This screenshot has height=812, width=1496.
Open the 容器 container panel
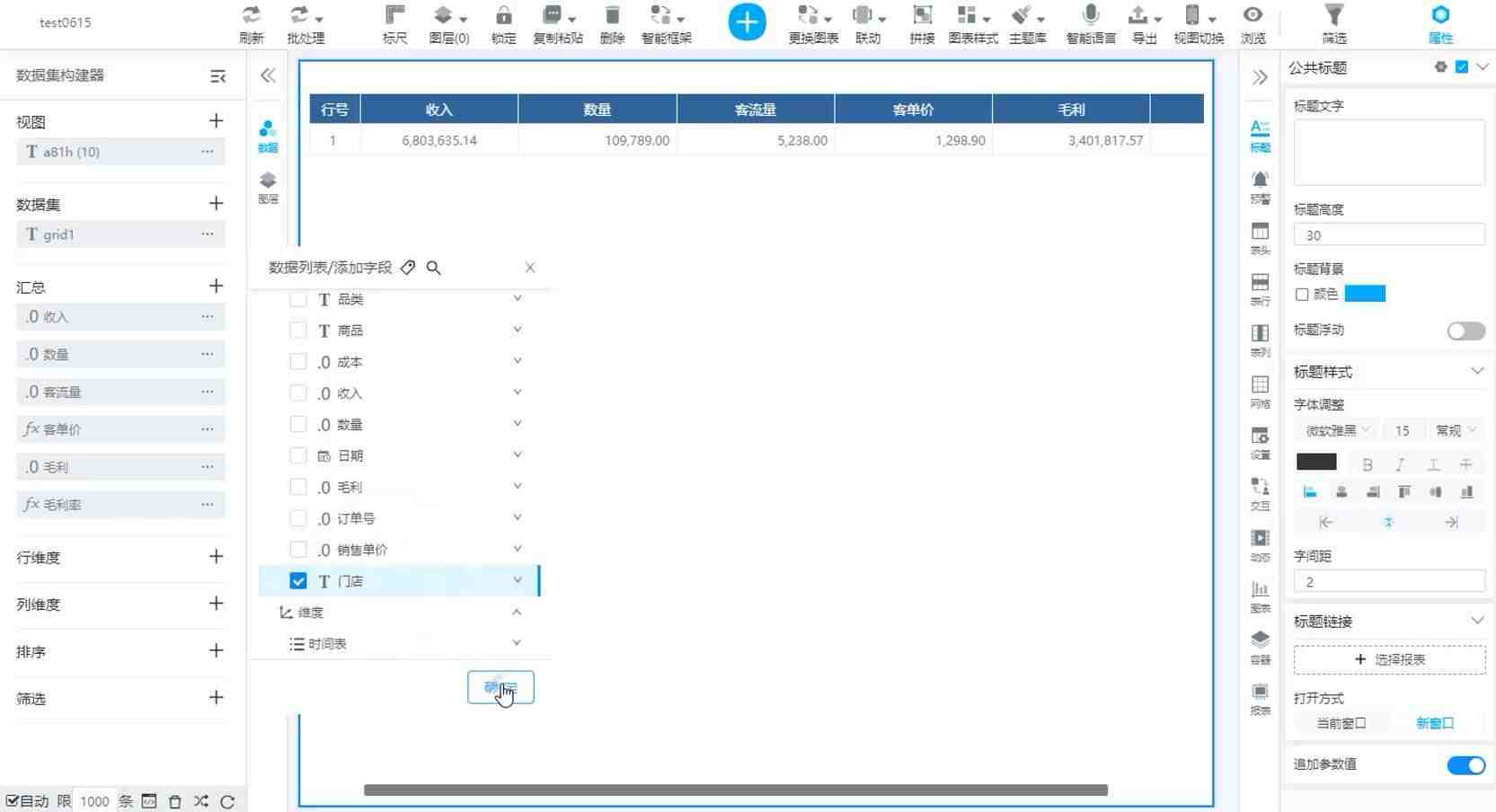(x=1261, y=647)
